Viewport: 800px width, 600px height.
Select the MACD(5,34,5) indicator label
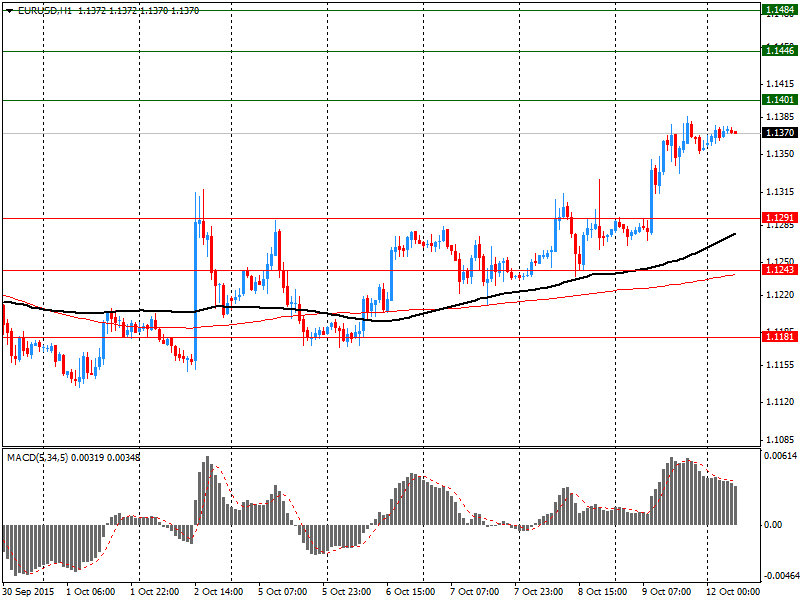click(37, 458)
